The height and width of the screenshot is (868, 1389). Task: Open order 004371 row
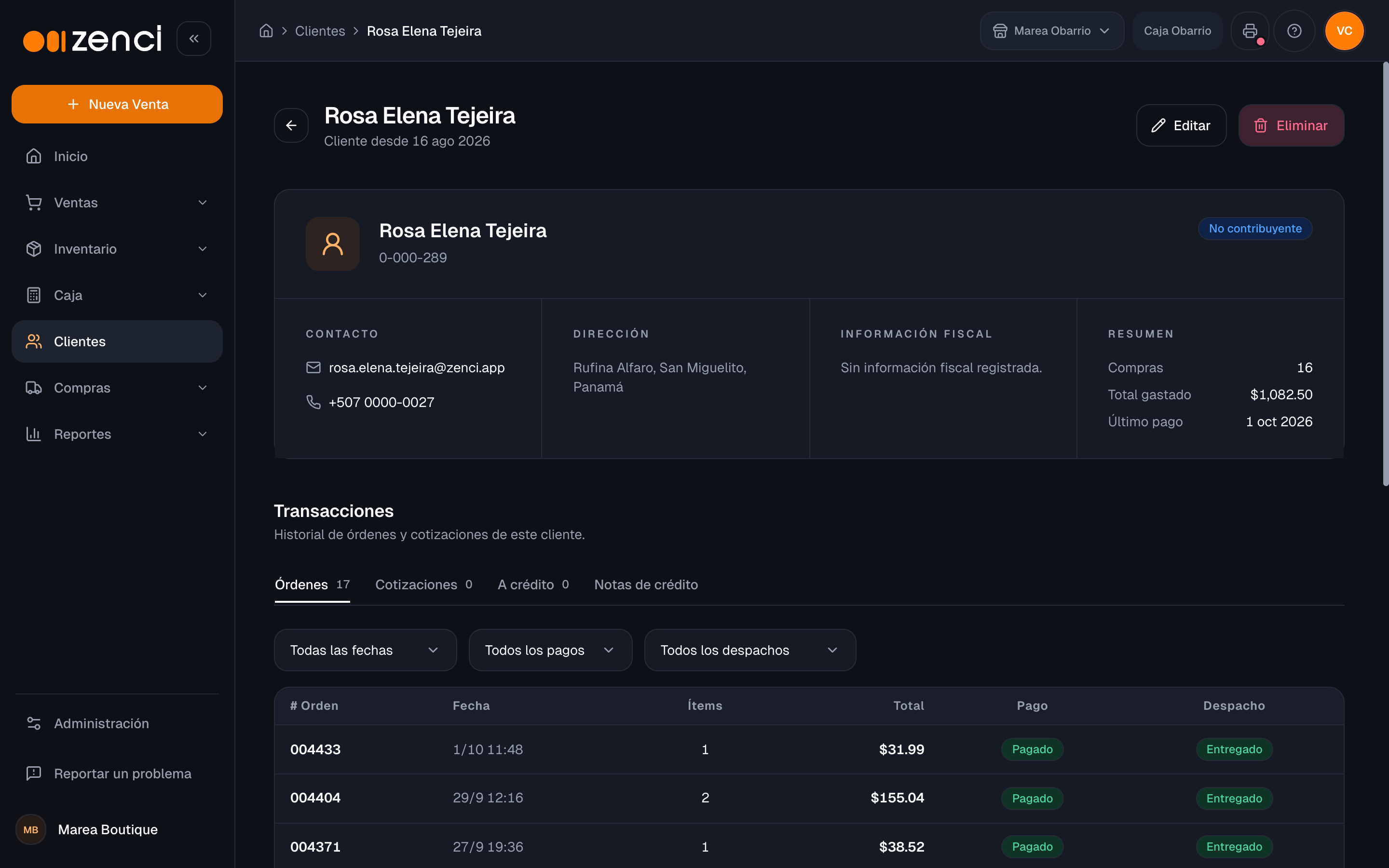point(809,846)
